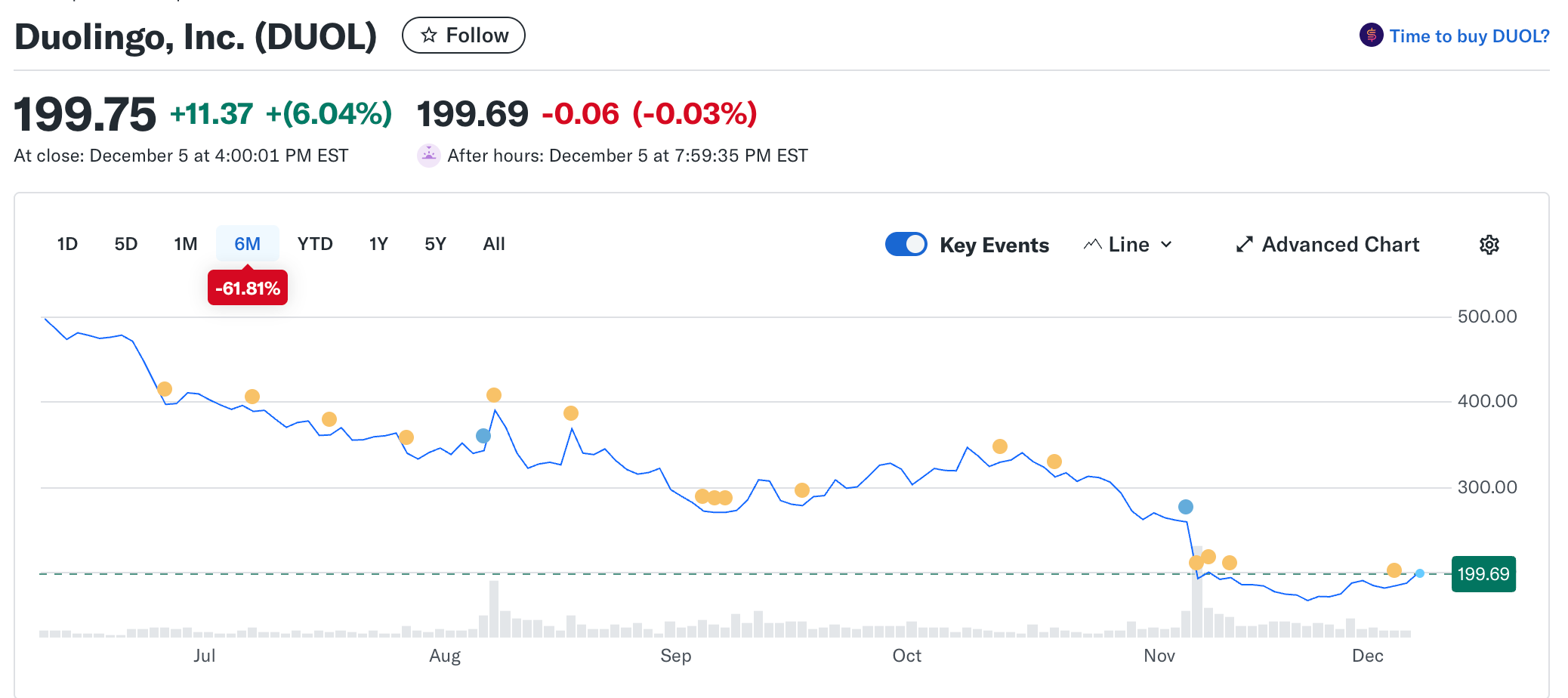
Task: Click the Oct x-axis label
Action: point(907,656)
